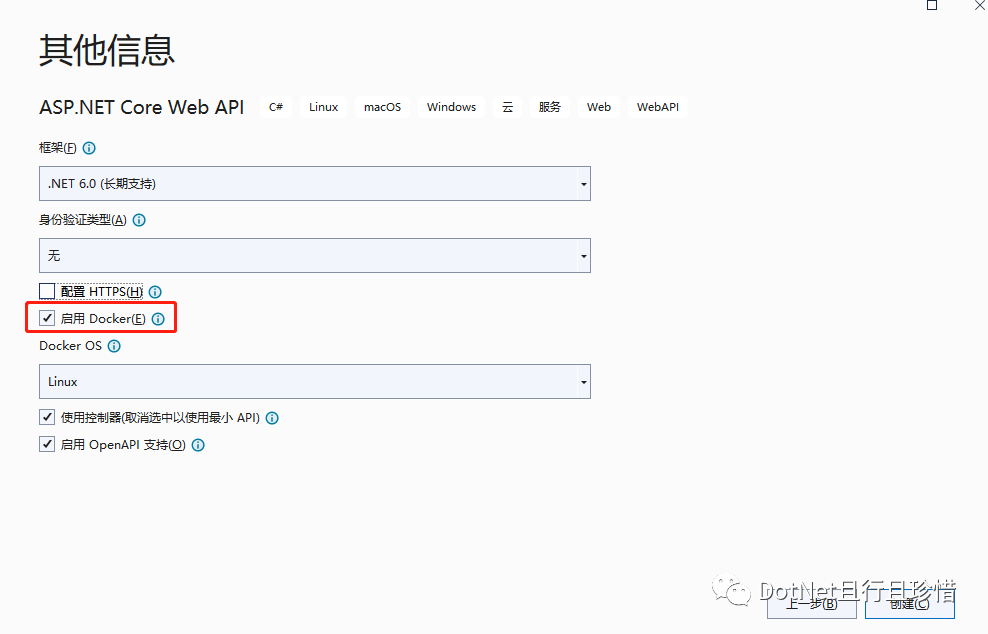Click the Linux tag in header
Viewport: 988px width, 634px height.
pyautogui.click(x=323, y=107)
